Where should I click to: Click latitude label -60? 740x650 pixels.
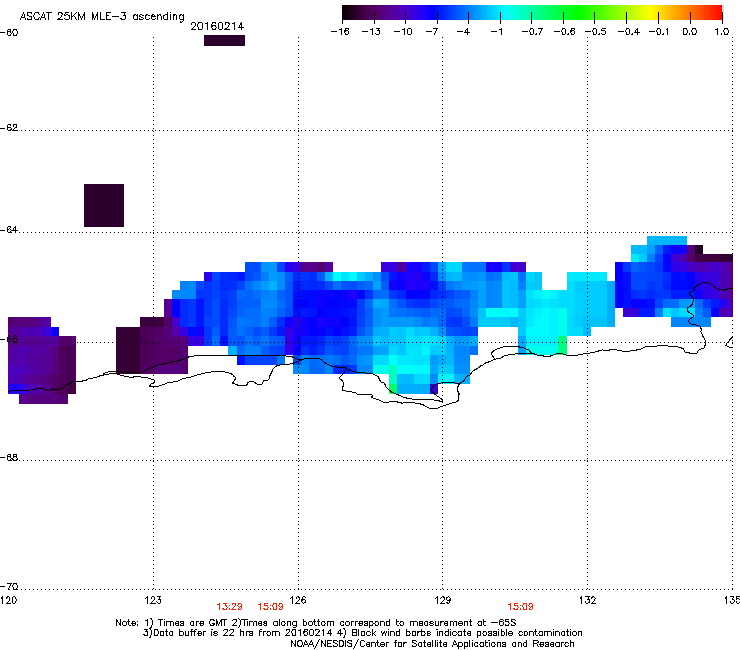pyautogui.click(x=9, y=33)
